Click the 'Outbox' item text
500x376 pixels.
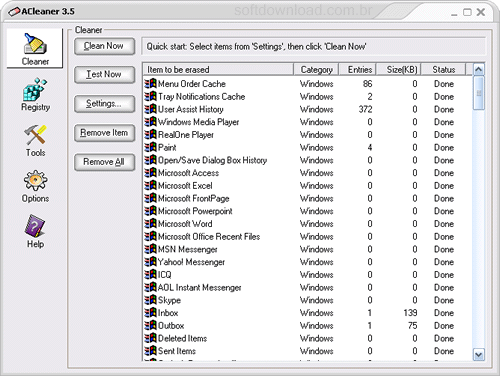click(x=171, y=325)
